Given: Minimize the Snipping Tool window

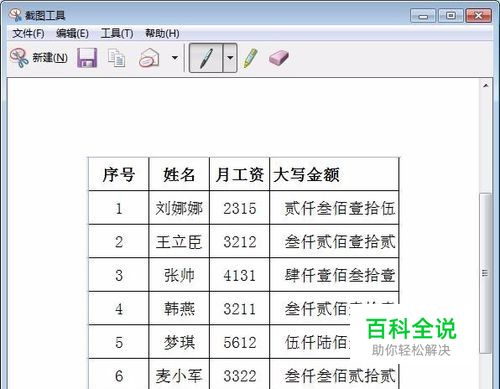Looking at the screenshot, I should [x=423, y=16].
